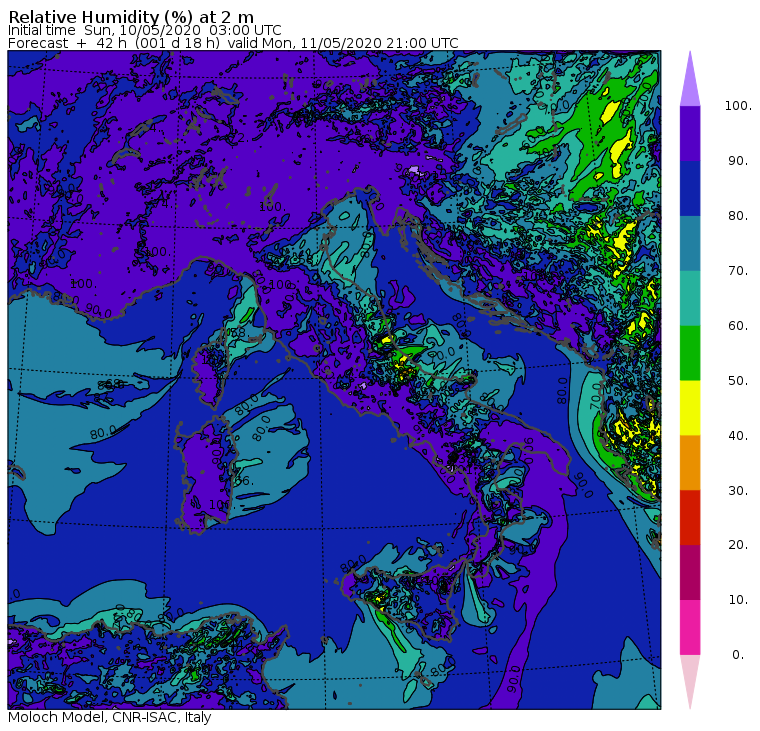Click the steel blue 70–80% legend band
Screen dimensions: 760x731
690,243
